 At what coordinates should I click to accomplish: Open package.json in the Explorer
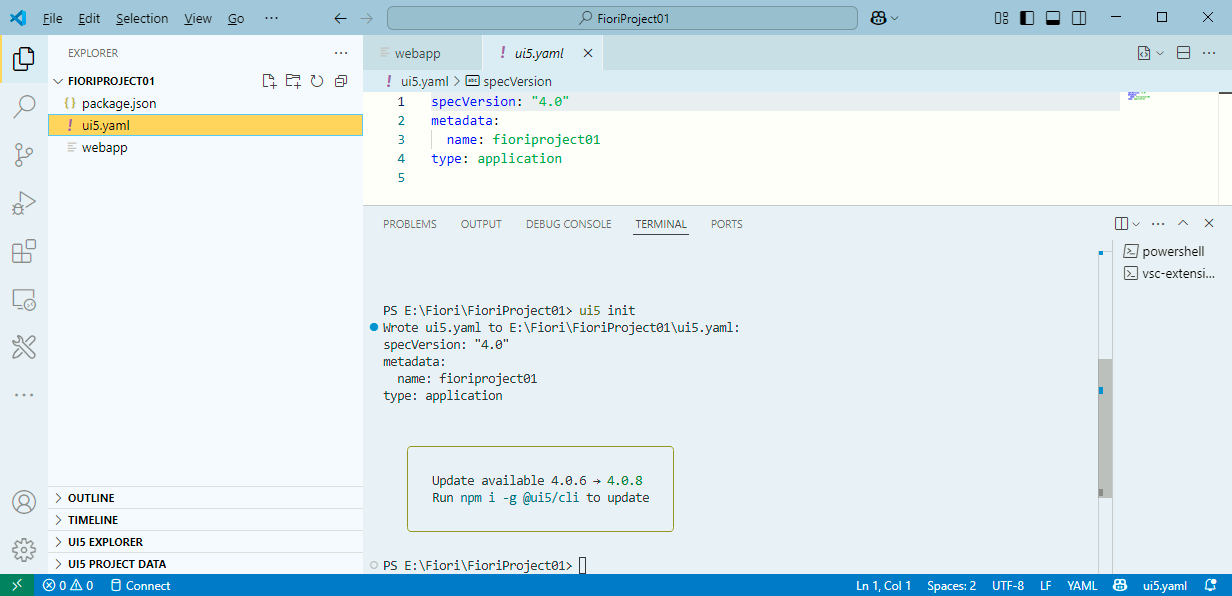[205, 103]
